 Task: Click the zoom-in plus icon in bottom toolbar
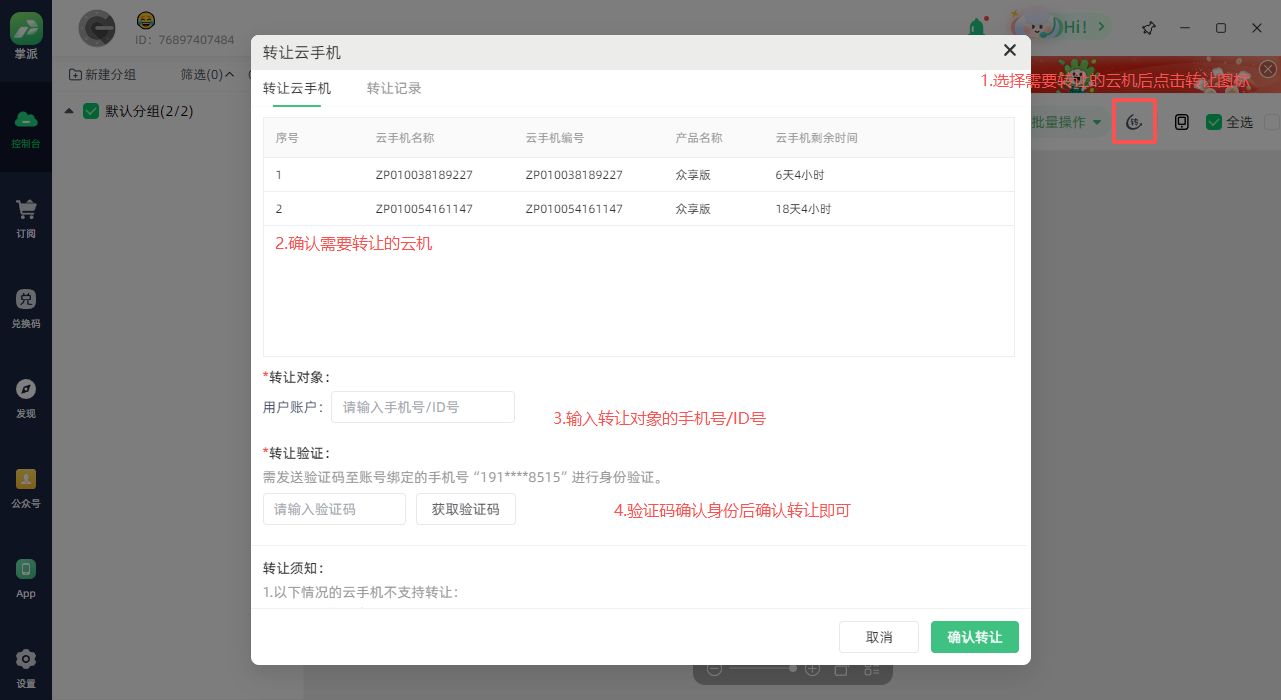click(813, 668)
